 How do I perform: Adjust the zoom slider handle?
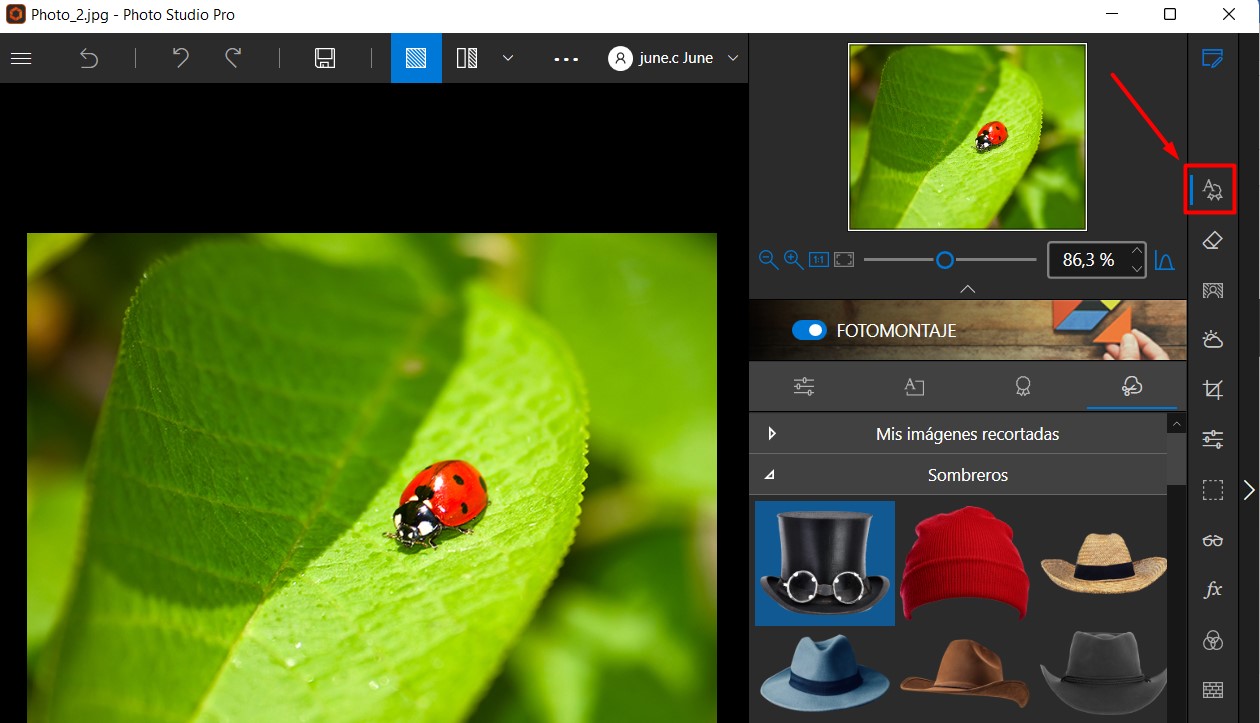click(945, 260)
